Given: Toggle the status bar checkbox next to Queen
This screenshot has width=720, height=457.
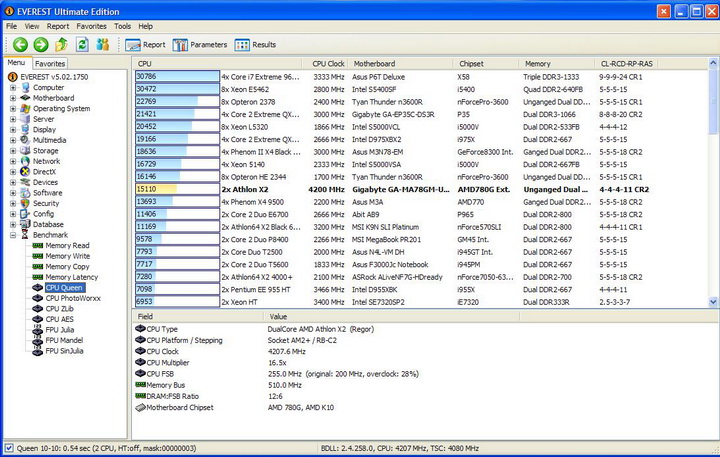Looking at the screenshot, I should (9, 448).
